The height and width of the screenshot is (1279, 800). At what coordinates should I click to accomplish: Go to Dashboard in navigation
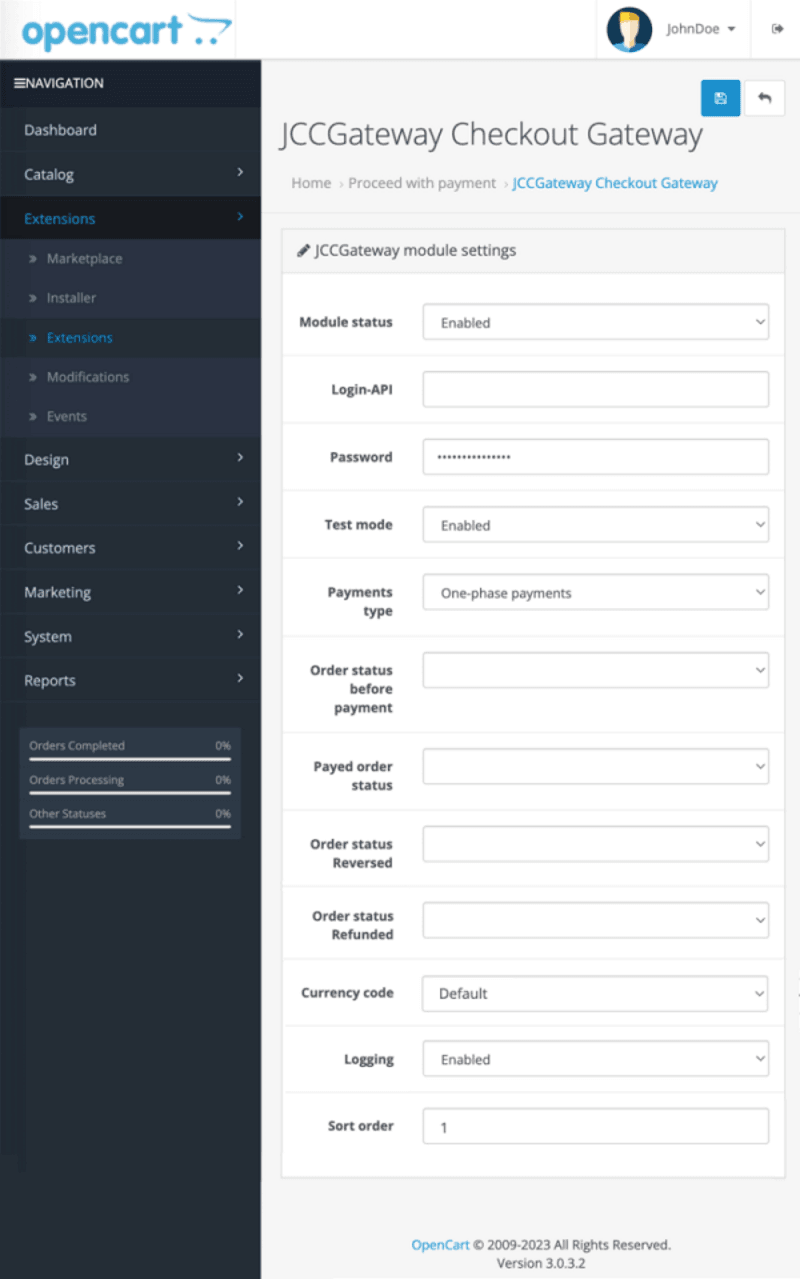pos(60,130)
